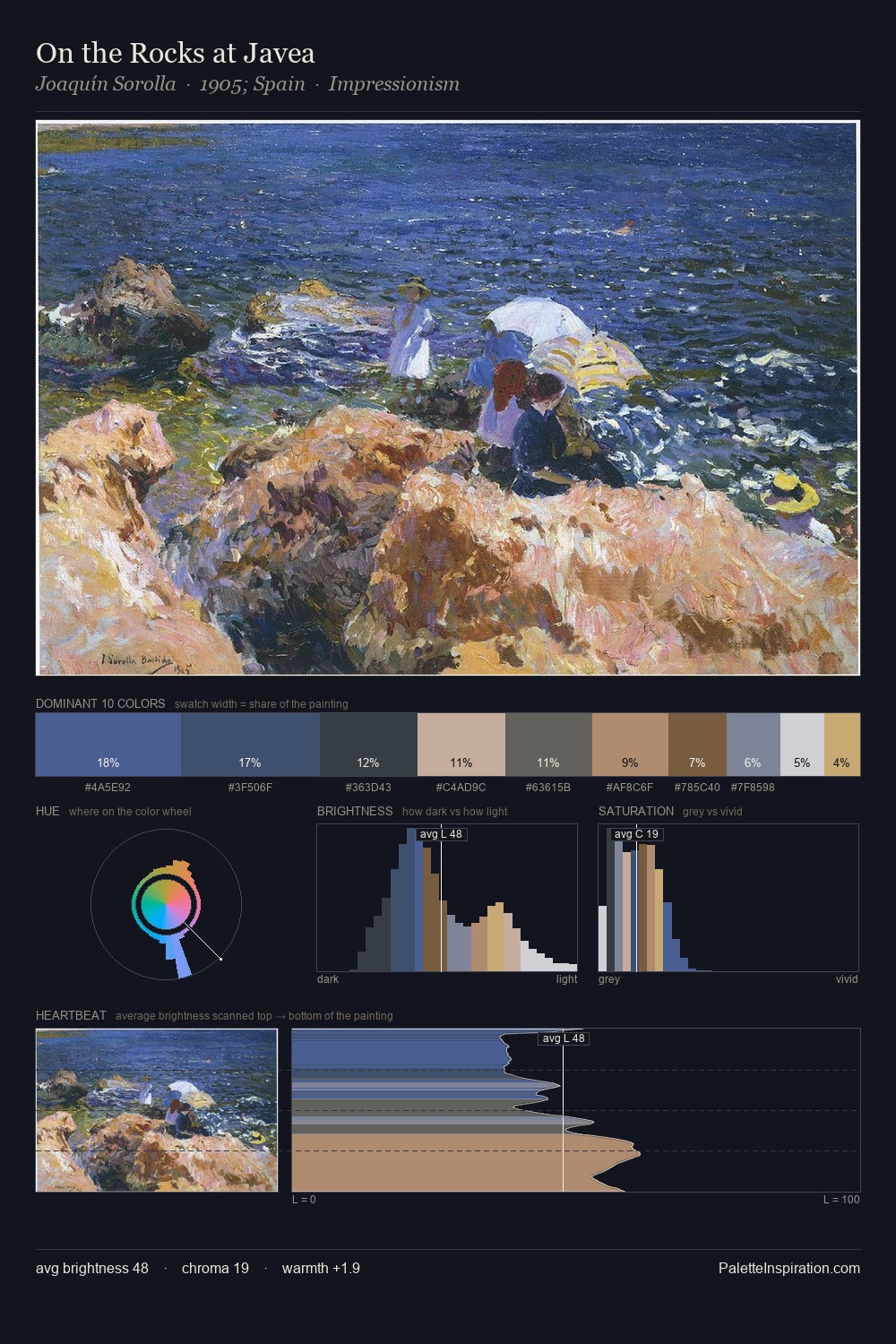Select the 11% beige swatch #C4AD9C

(x=461, y=745)
